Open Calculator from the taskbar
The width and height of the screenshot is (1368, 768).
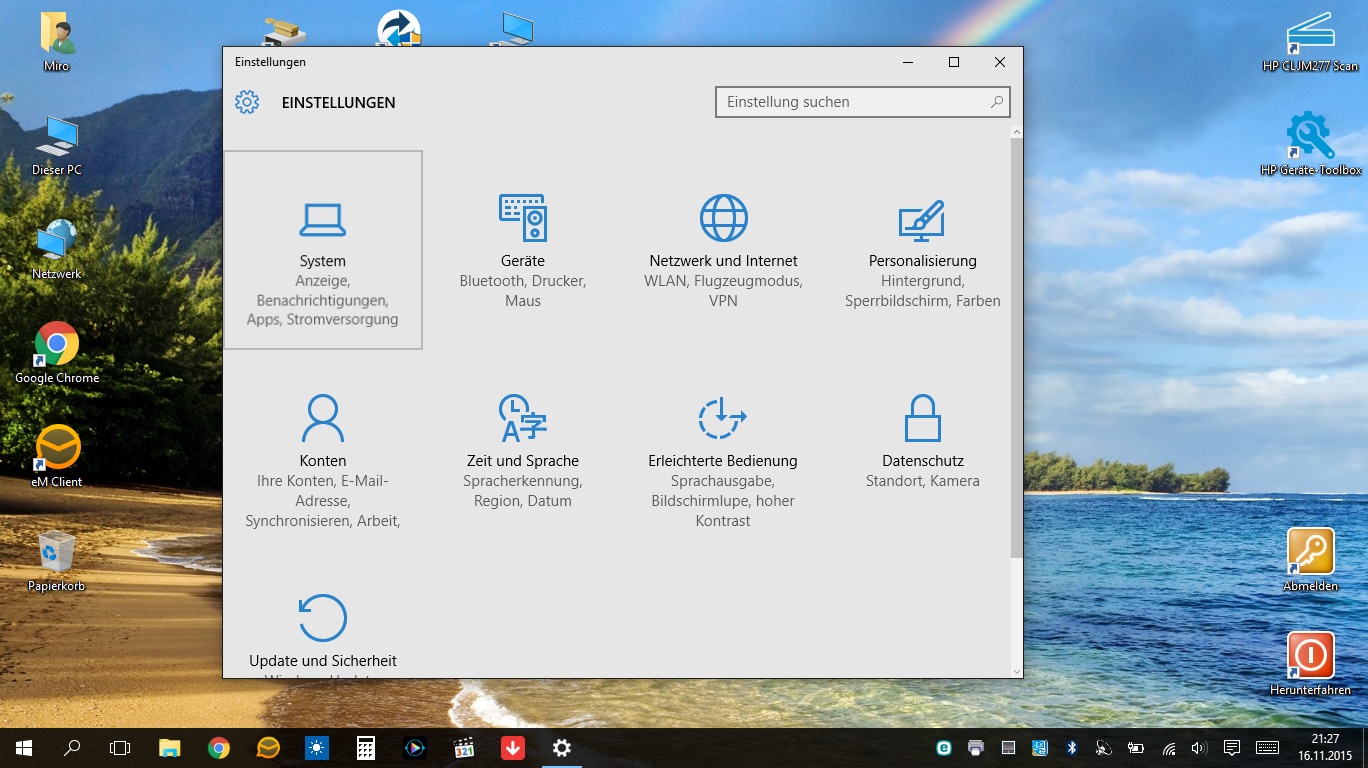pyautogui.click(x=366, y=748)
